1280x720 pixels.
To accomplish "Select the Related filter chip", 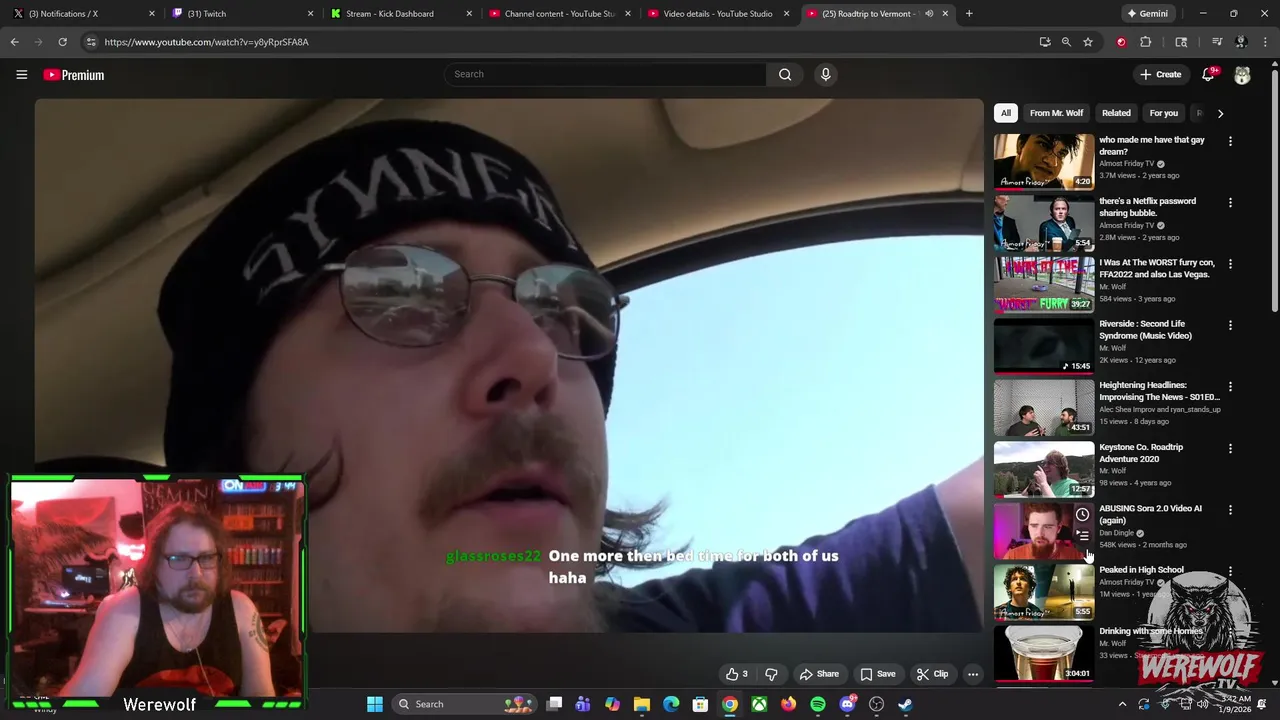I will click(1116, 113).
